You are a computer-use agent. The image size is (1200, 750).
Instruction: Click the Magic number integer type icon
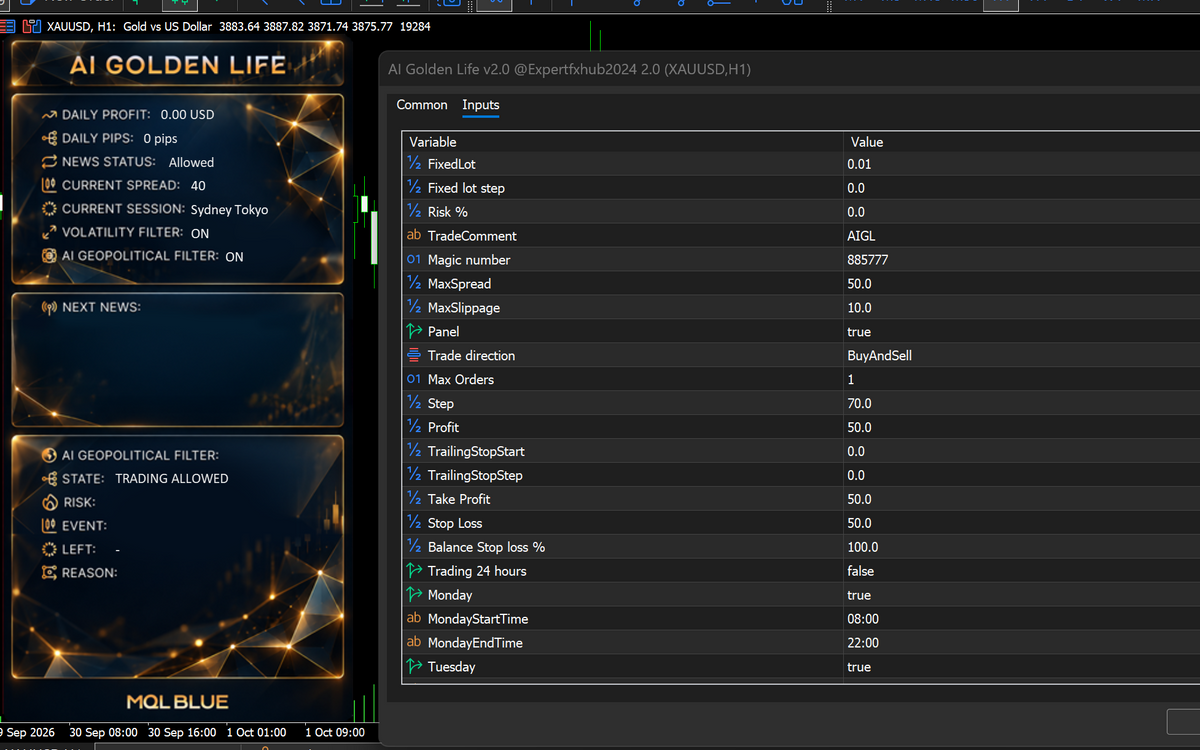414,260
